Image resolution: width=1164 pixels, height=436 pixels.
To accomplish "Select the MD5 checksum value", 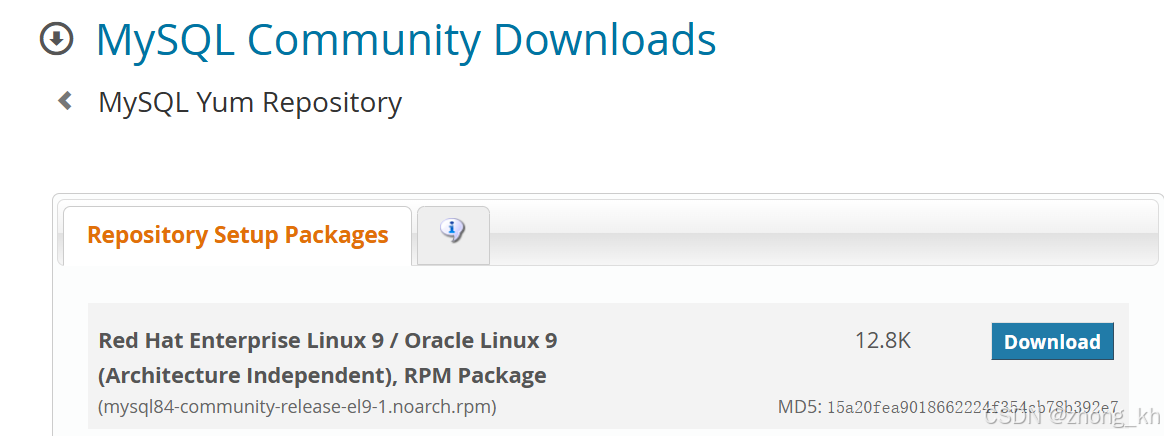I will coord(972,407).
